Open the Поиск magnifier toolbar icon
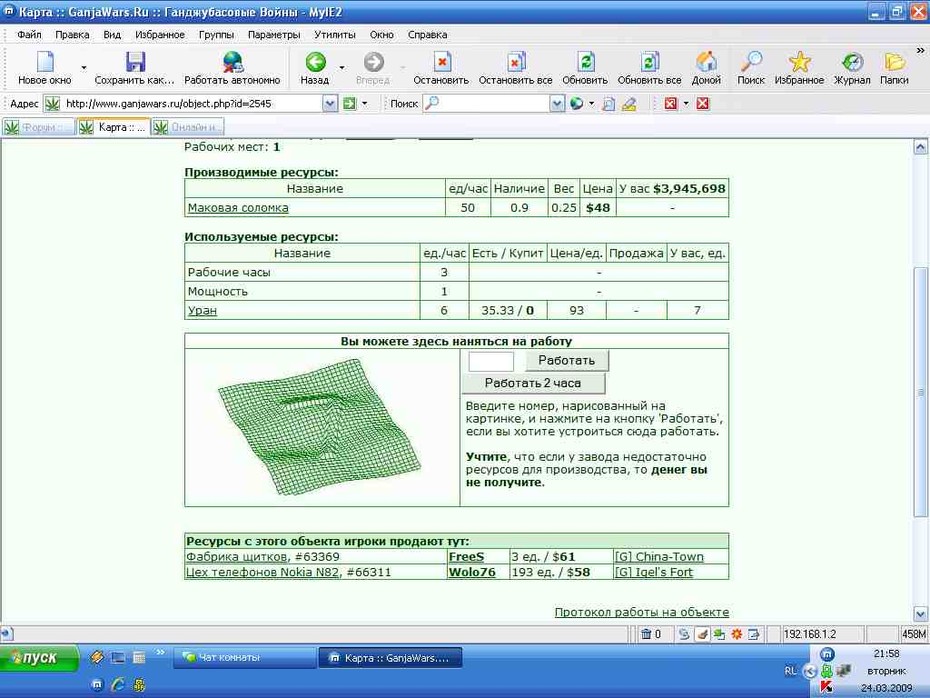The width and height of the screenshot is (930, 698). click(x=751, y=62)
